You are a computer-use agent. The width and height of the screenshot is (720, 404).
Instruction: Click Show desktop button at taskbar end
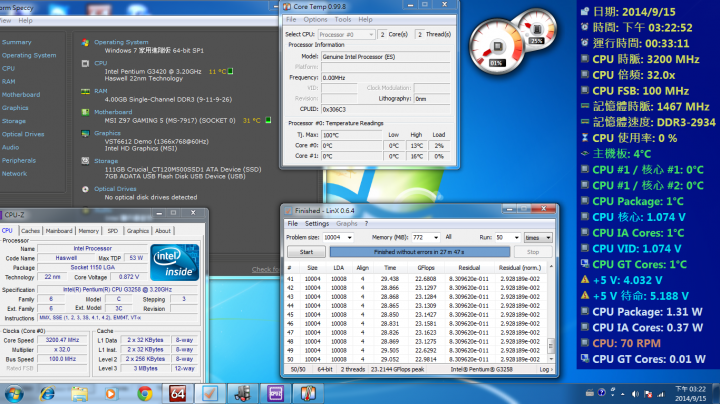(717, 394)
